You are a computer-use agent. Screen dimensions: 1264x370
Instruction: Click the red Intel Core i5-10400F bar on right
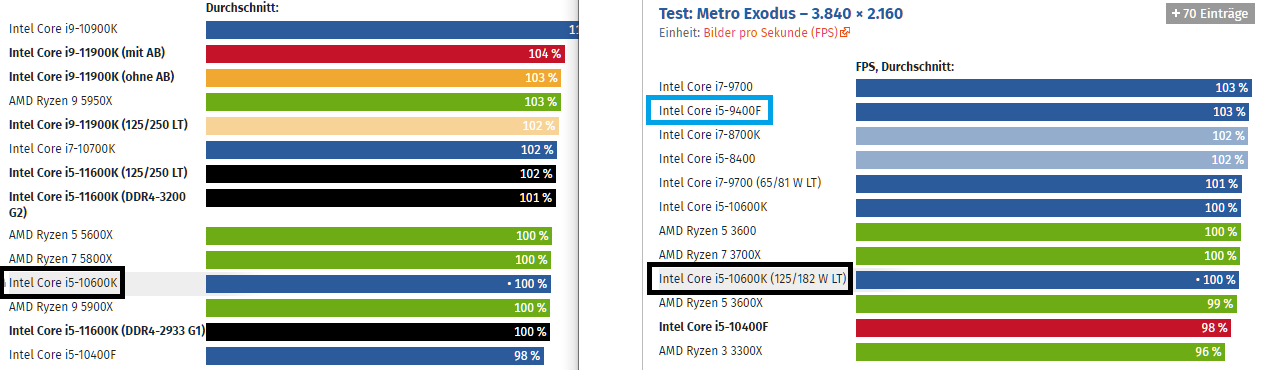1043,327
